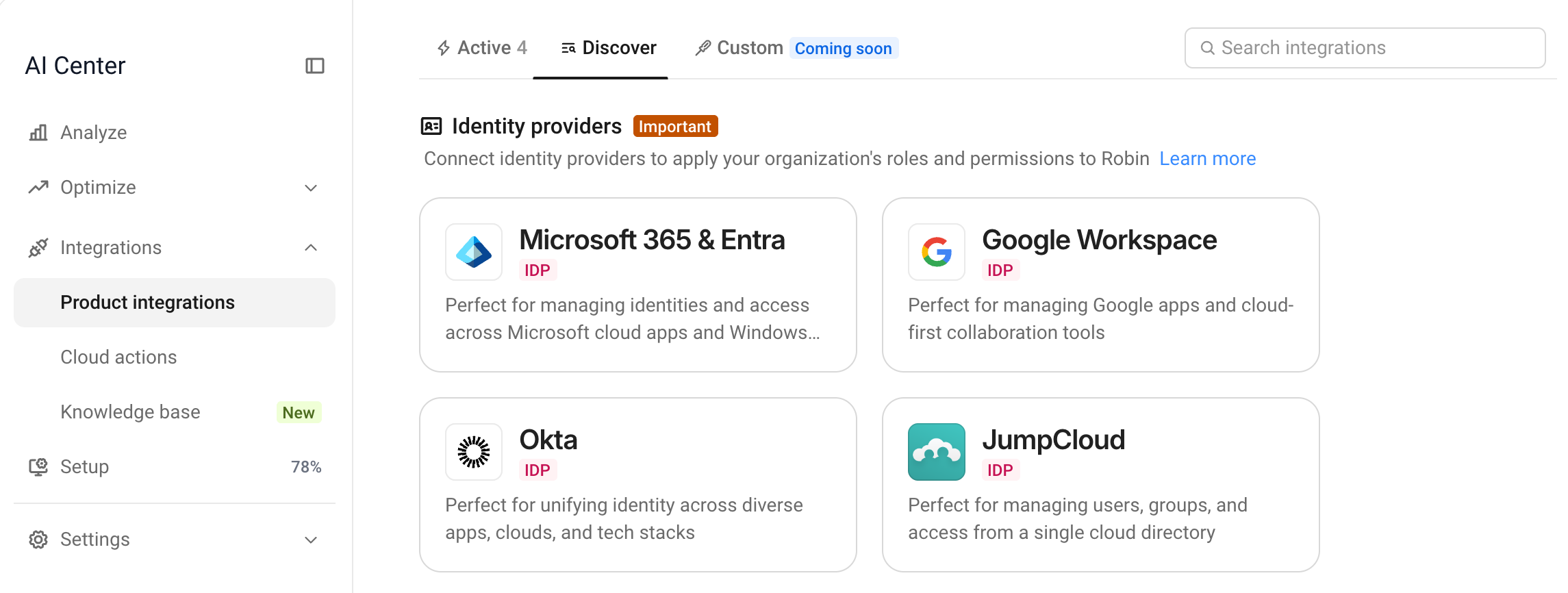Open Knowledge base in sidebar
The image size is (1568, 593).
coord(175,412)
